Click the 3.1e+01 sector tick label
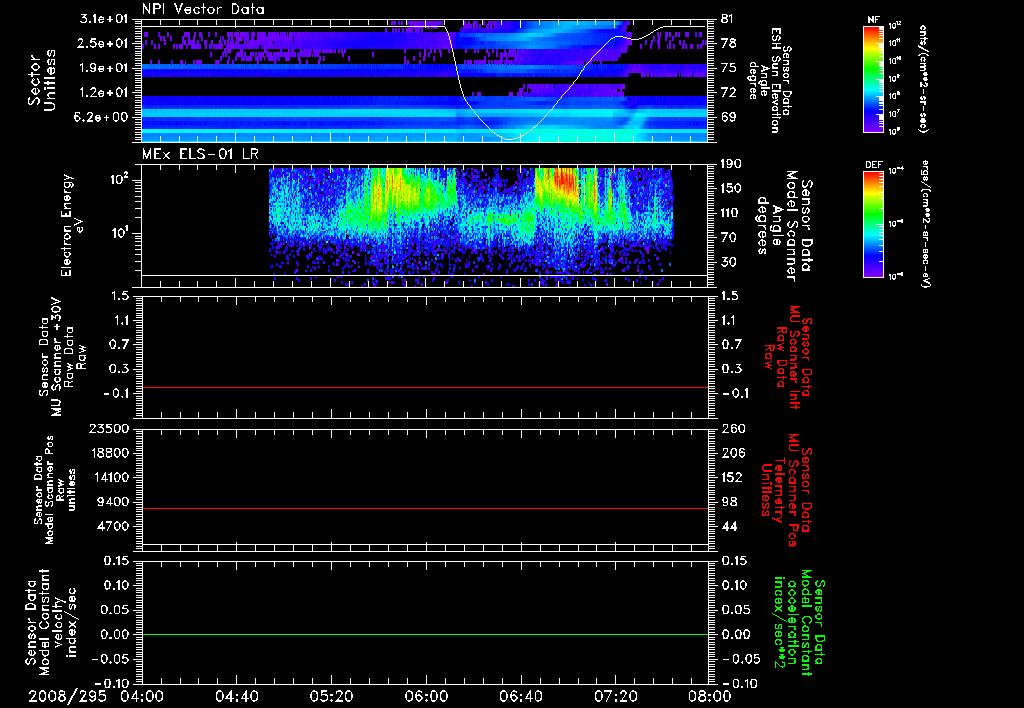 click(x=103, y=19)
